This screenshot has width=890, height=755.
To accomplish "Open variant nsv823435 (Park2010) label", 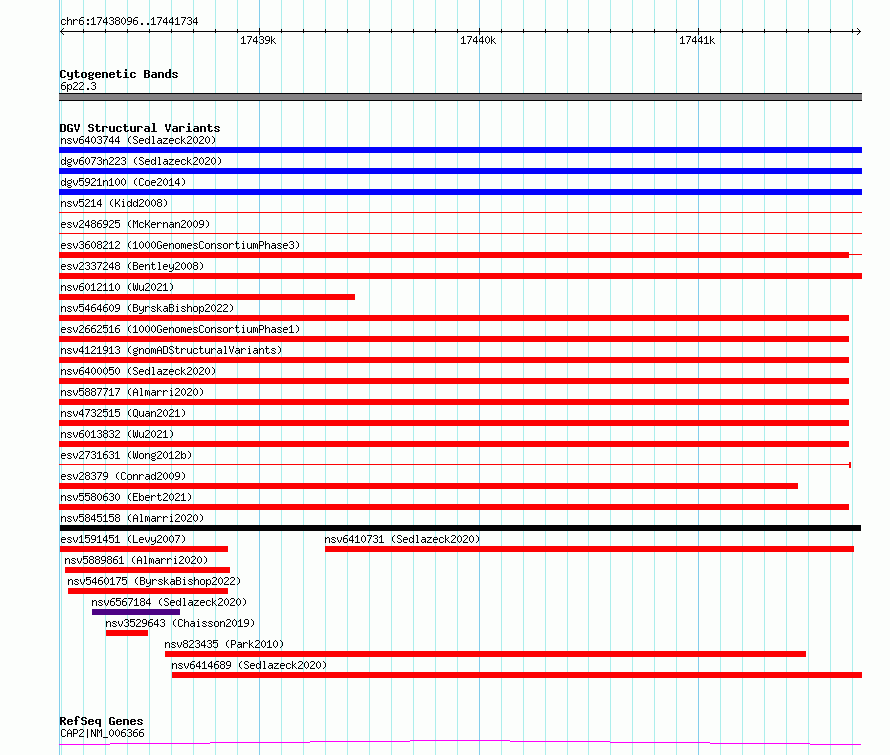I will click(x=224, y=644).
